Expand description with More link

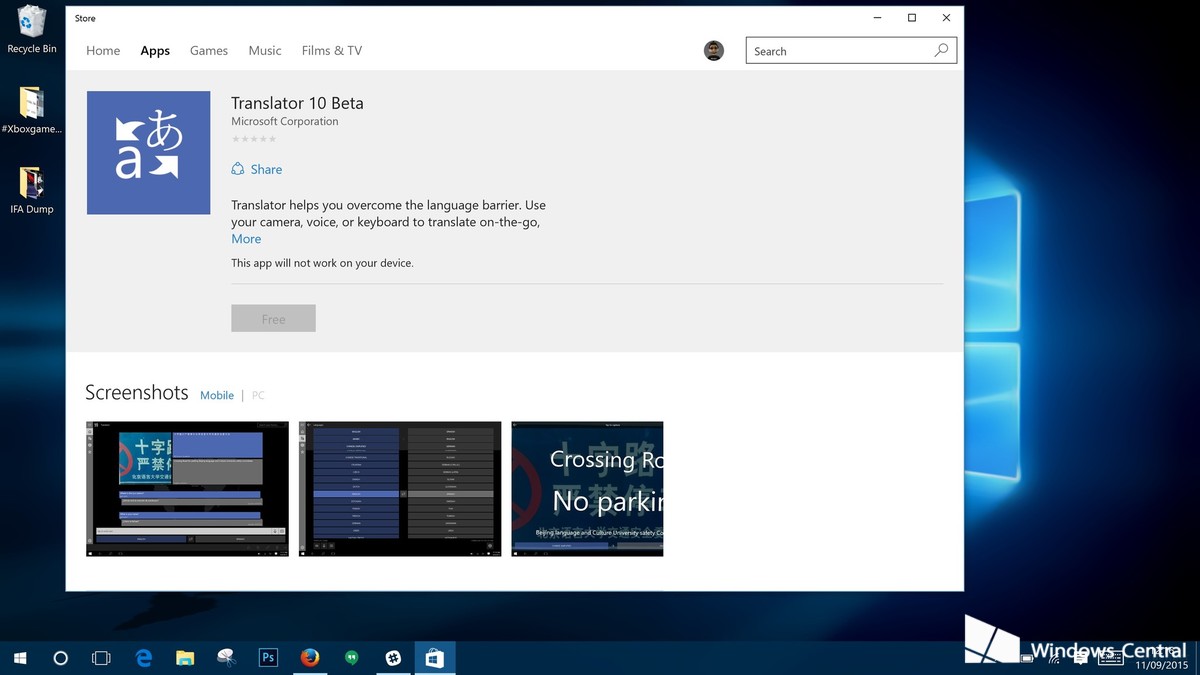[246, 239]
